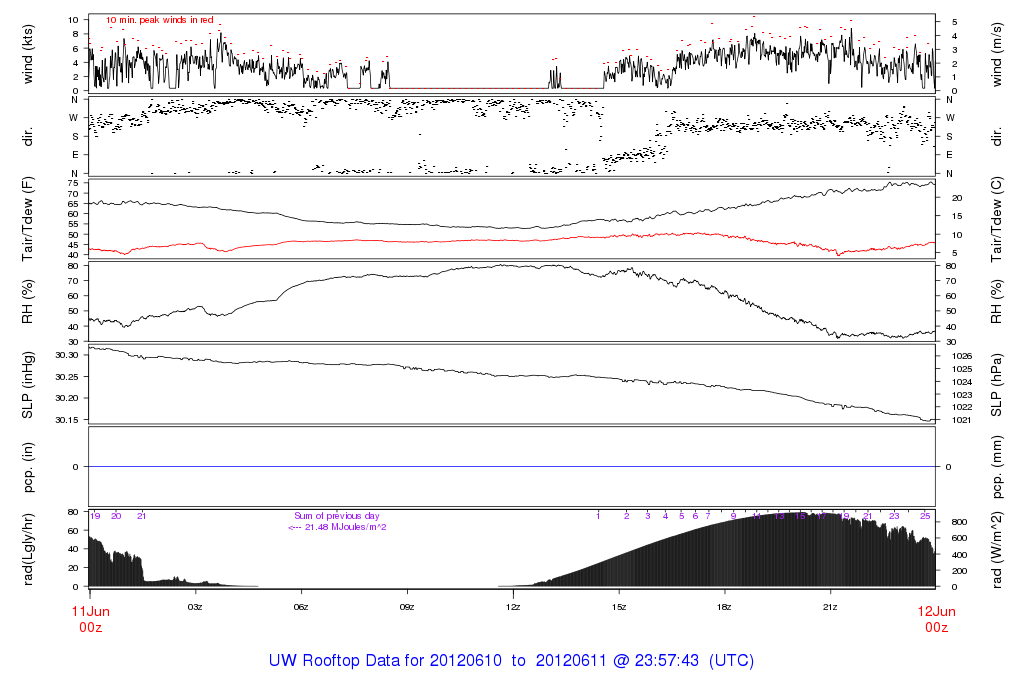
Task: Click the "pcp. (mm)" right axis label
Action: click(x=996, y=467)
